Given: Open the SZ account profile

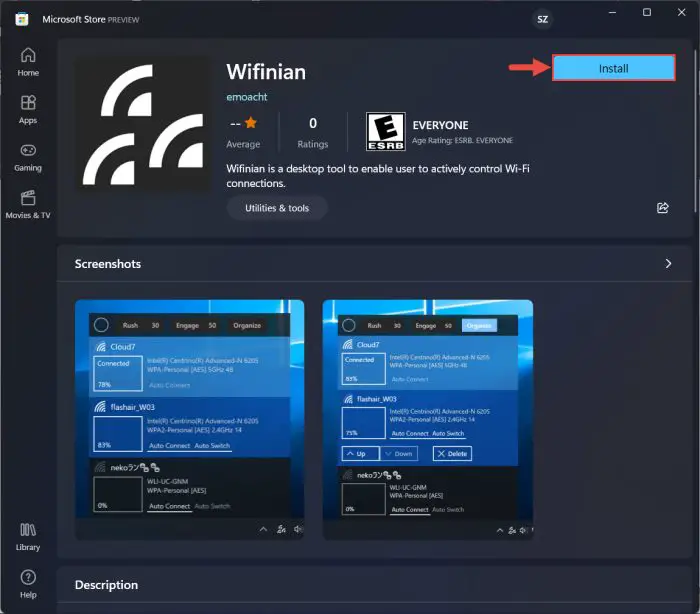Looking at the screenshot, I should point(542,19).
